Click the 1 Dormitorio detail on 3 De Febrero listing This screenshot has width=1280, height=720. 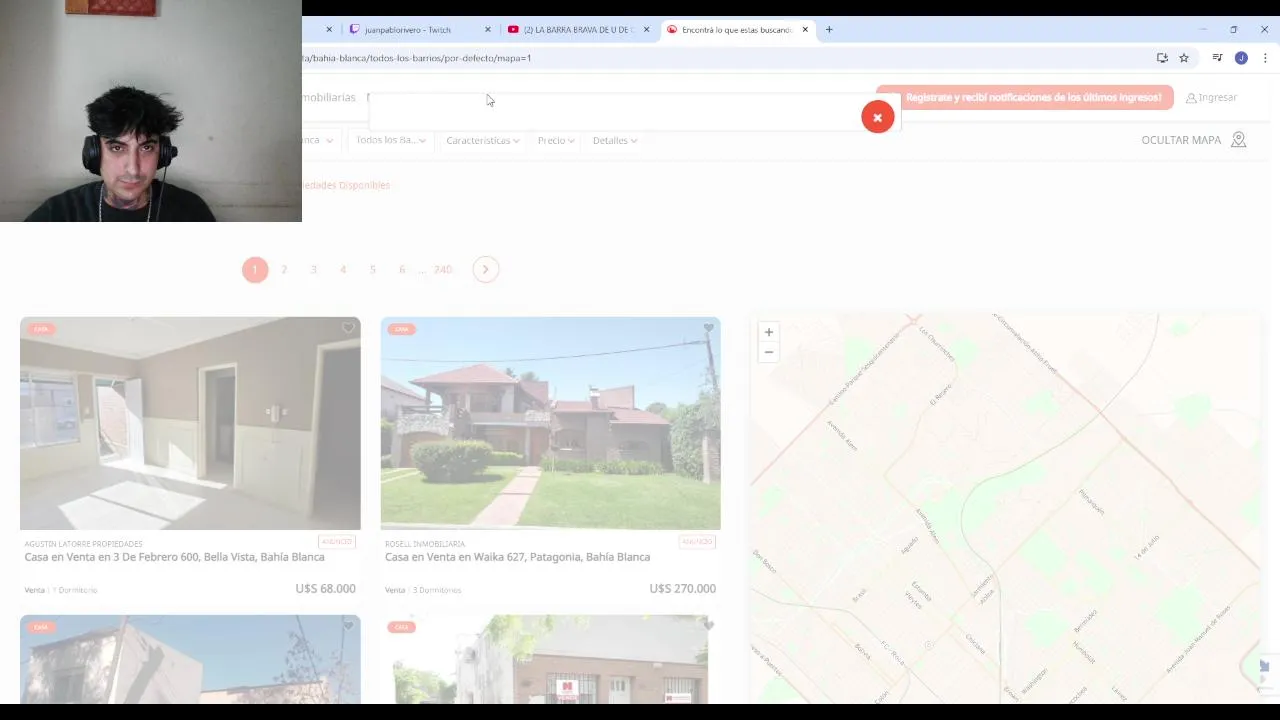coord(75,590)
